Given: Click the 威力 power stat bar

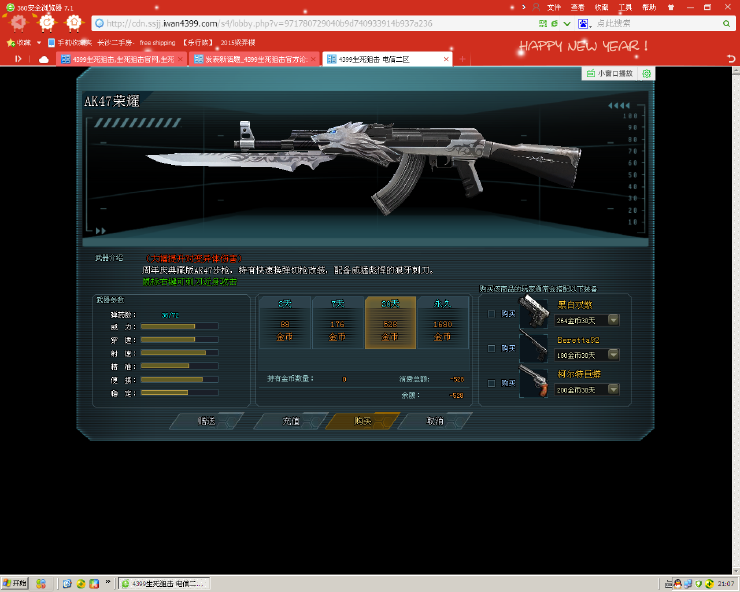Looking at the screenshot, I should (179, 326).
